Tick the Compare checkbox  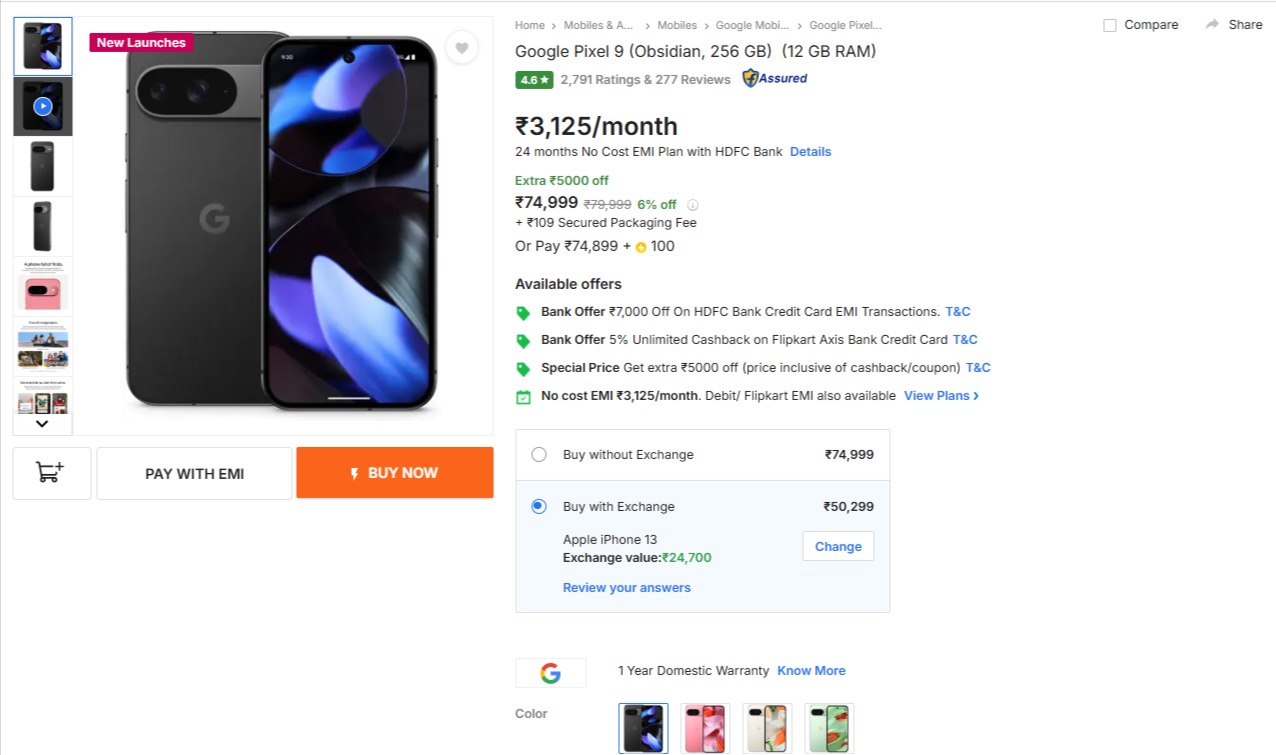tap(1110, 25)
